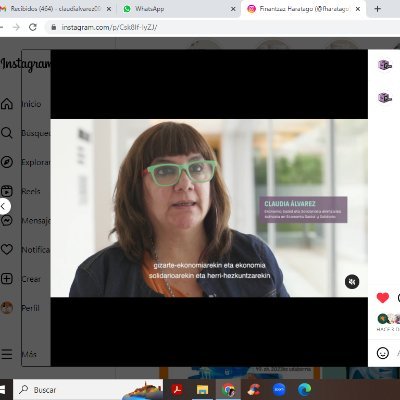
Task: Play or pause the Claudia Álvarez video
Action: click(209, 208)
